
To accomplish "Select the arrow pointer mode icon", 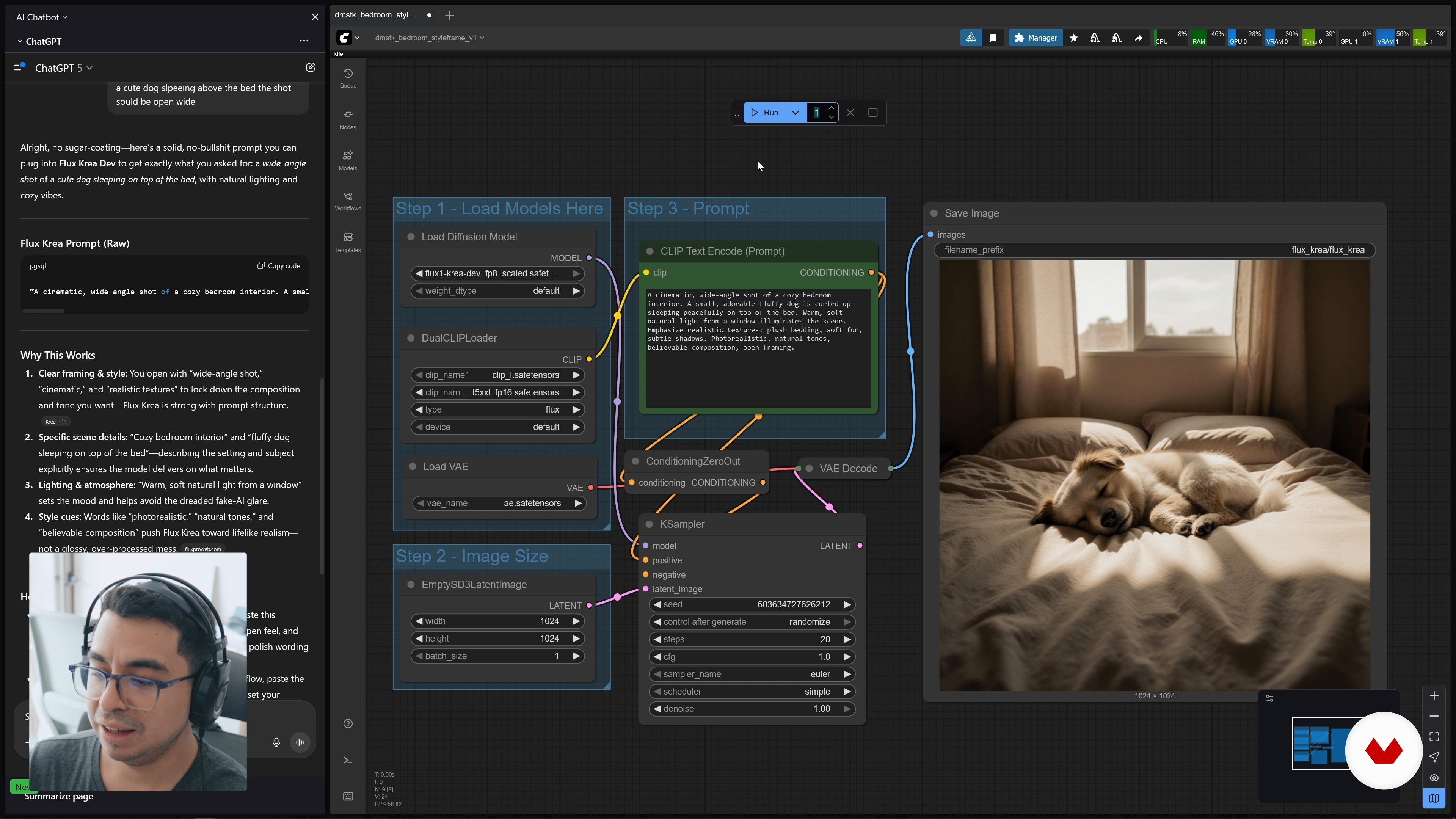I will [1434, 757].
